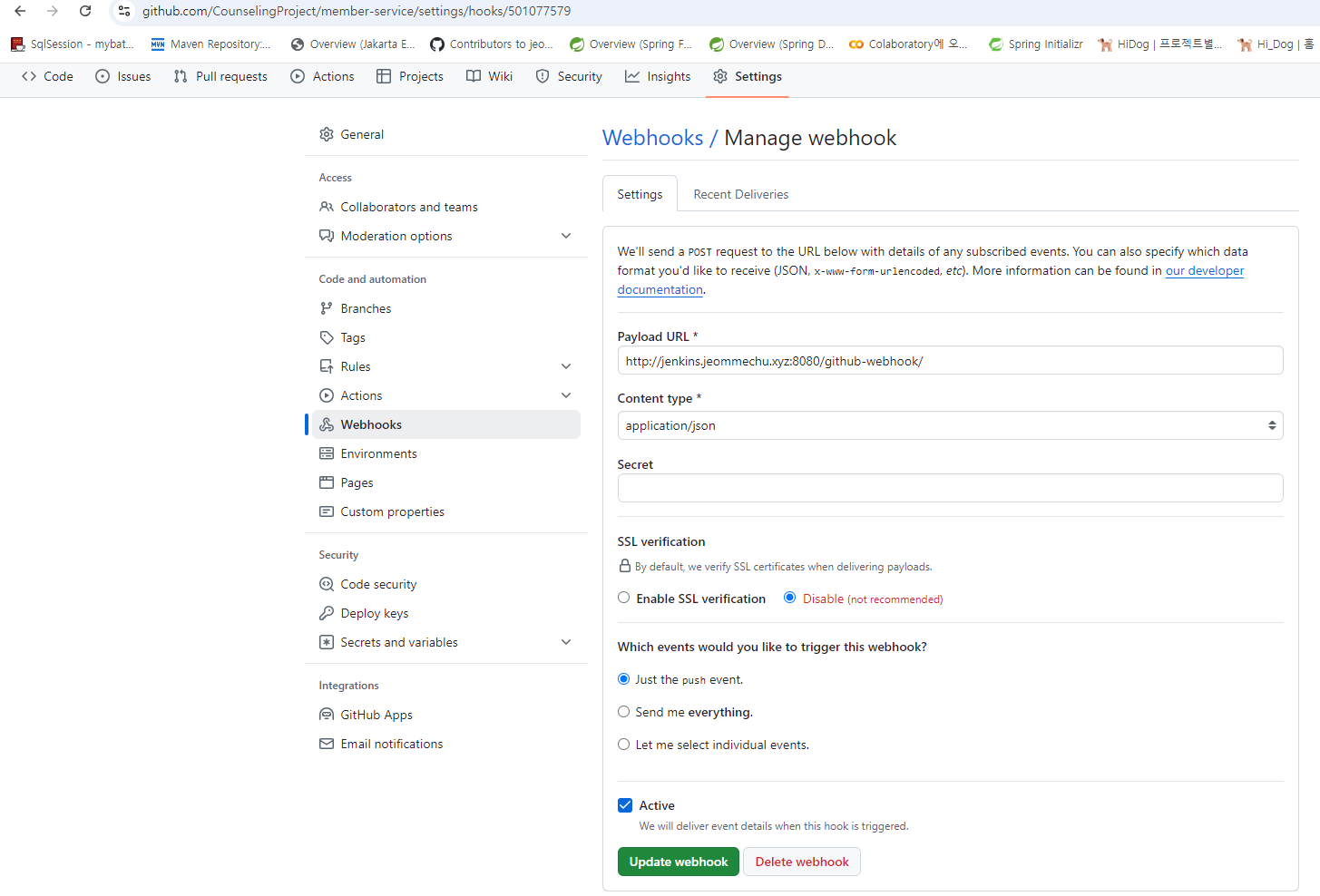Viewport: 1320px width, 896px height.
Task: Expand the sidebar Actions section chevron
Action: [566, 395]
